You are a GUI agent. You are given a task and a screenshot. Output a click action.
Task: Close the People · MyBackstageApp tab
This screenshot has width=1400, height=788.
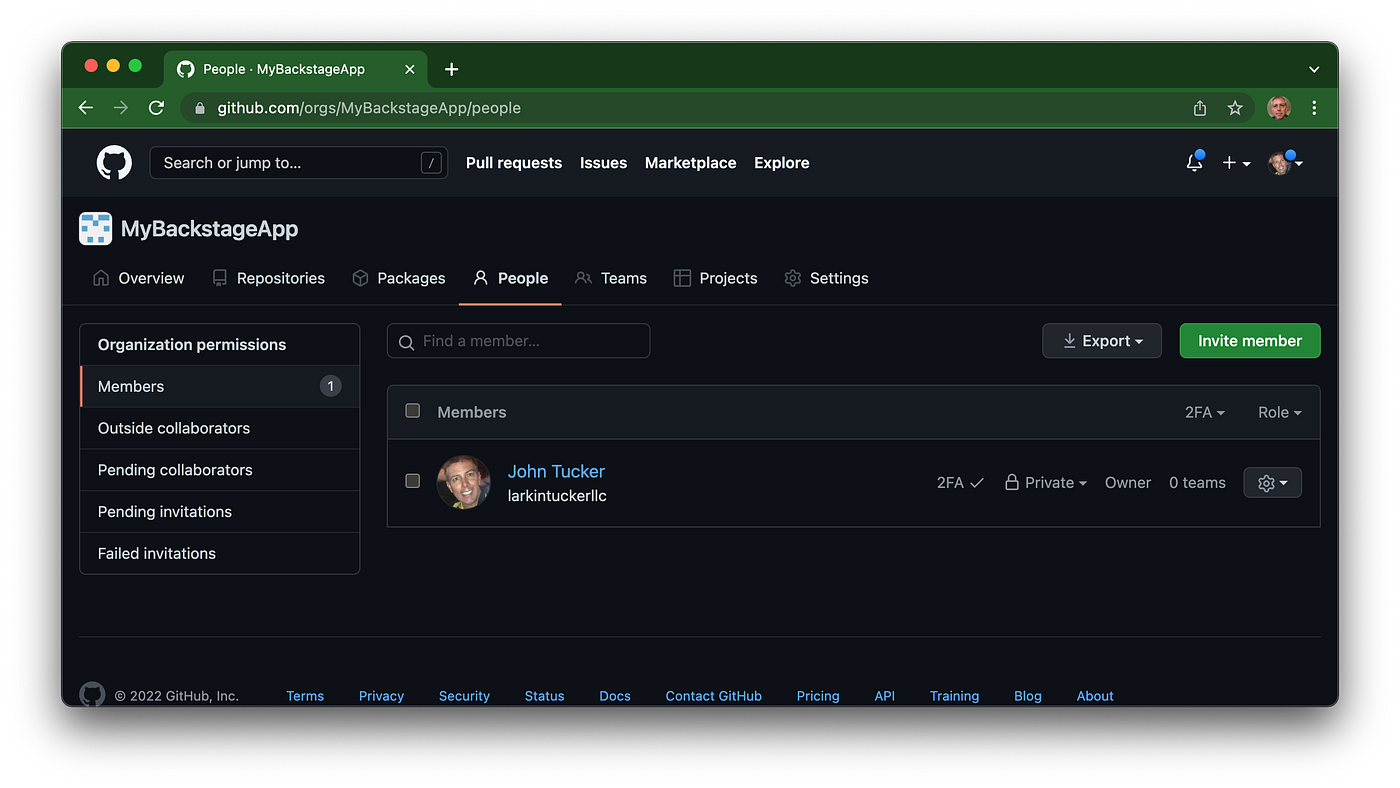[410, 69]
